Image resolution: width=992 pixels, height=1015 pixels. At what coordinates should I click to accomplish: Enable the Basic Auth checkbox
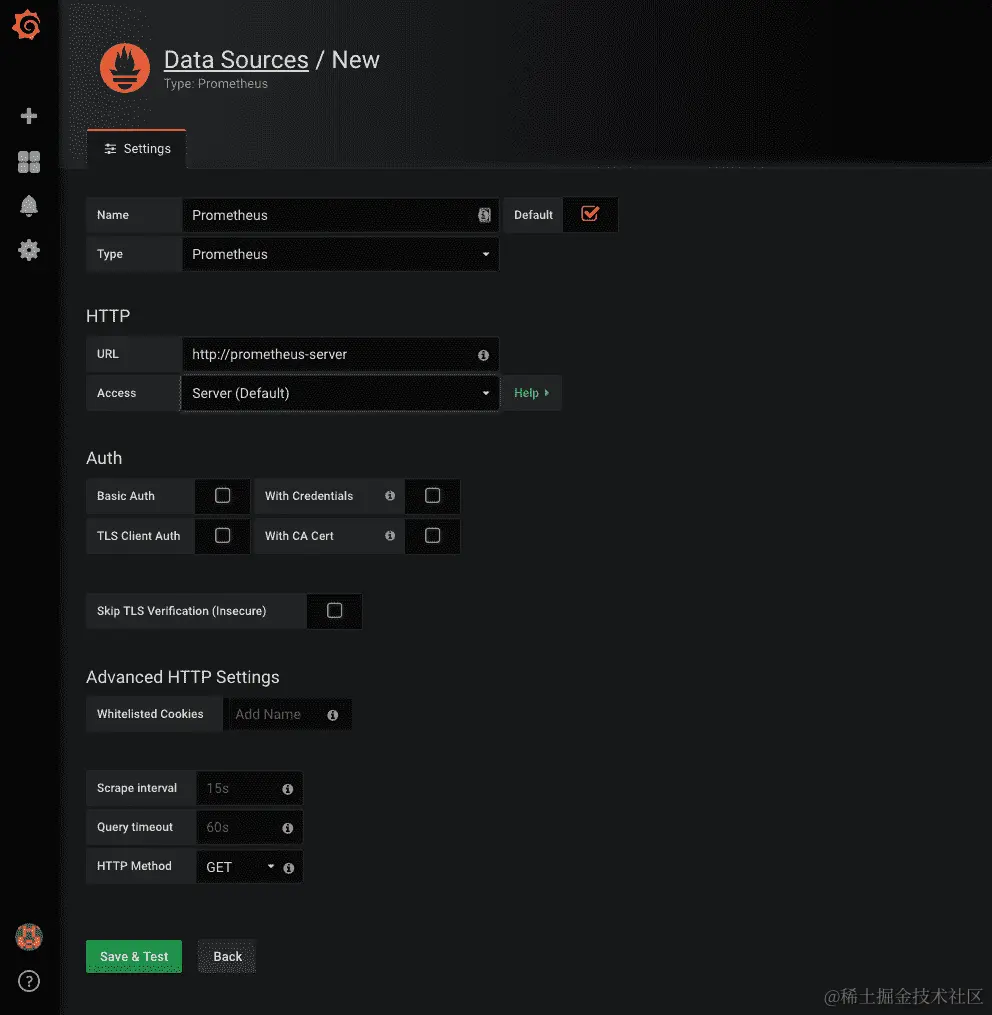[x=222, y=496]
